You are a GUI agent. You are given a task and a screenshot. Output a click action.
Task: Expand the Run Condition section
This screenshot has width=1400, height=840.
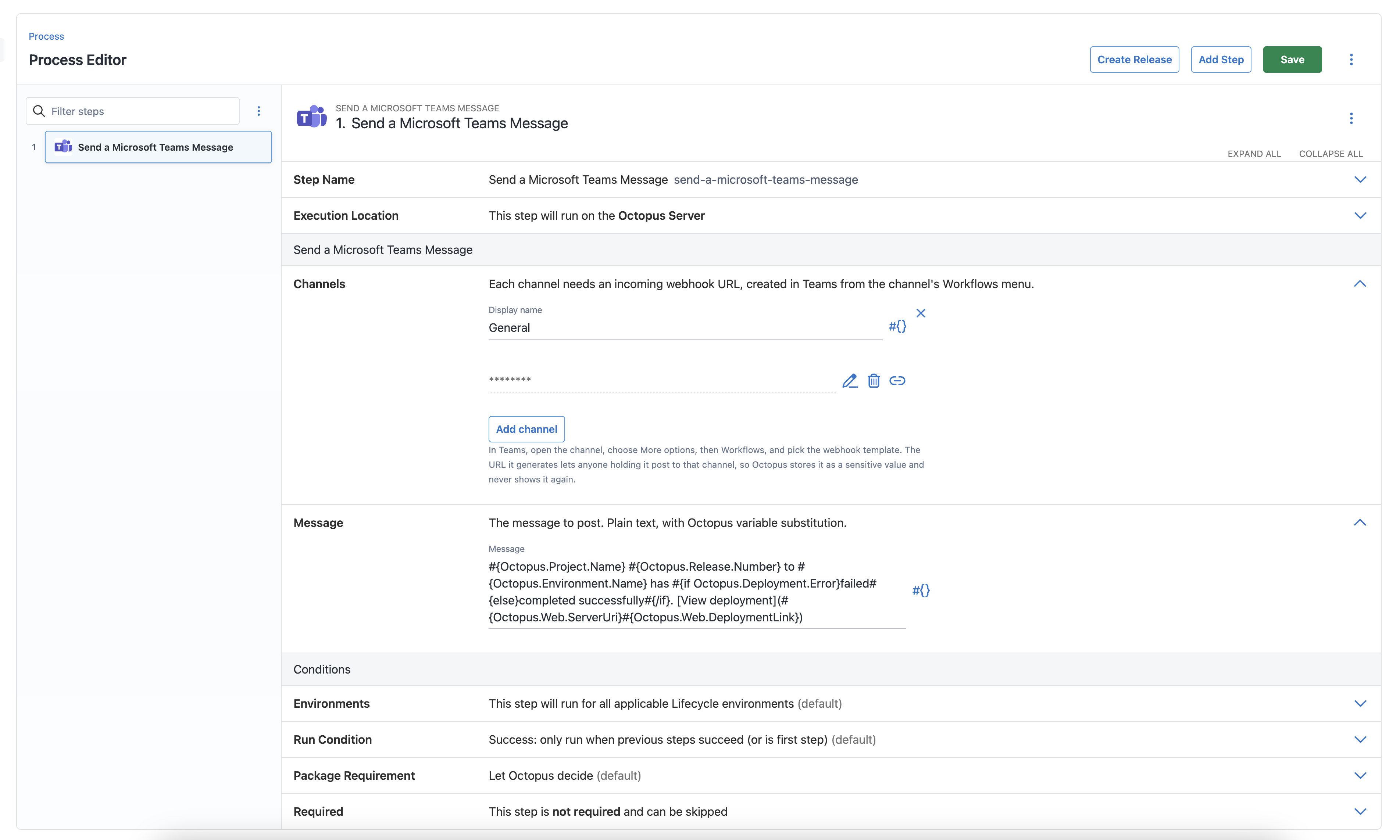click(x=1360, y=740)
